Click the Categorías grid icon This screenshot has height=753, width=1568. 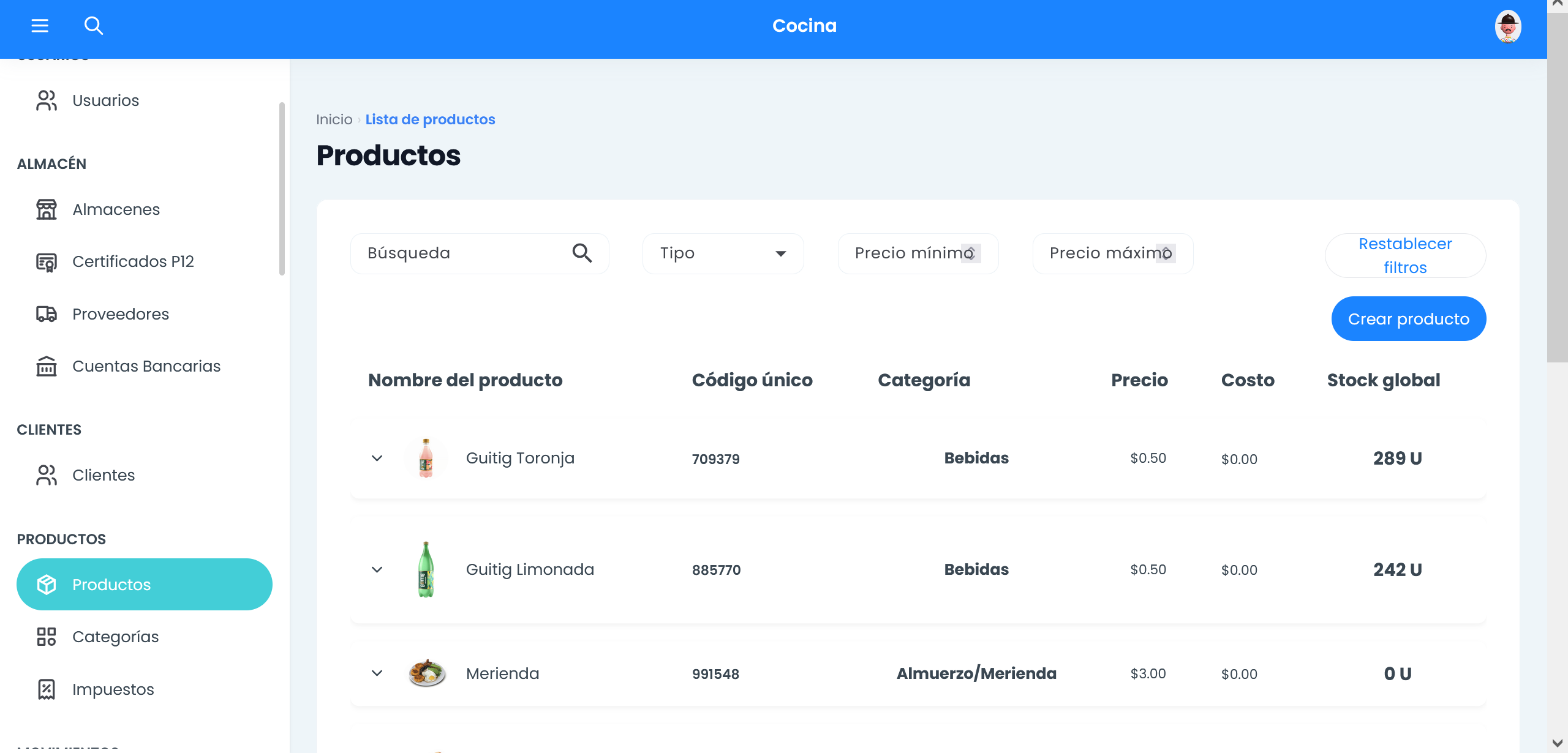[x=47, y=637]
